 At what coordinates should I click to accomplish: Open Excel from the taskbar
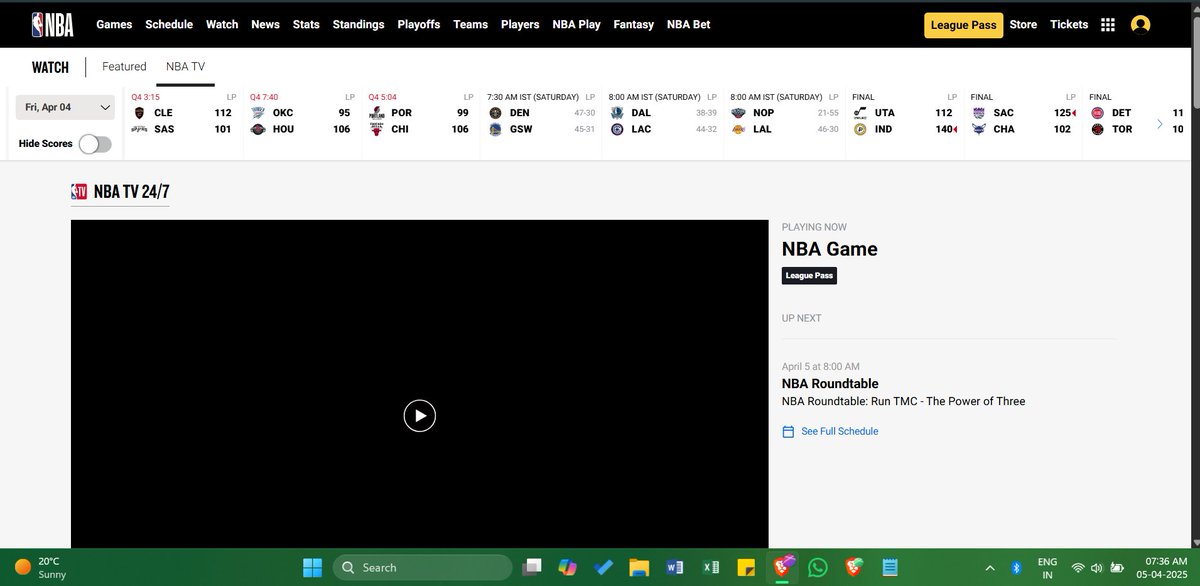[711, 567]
